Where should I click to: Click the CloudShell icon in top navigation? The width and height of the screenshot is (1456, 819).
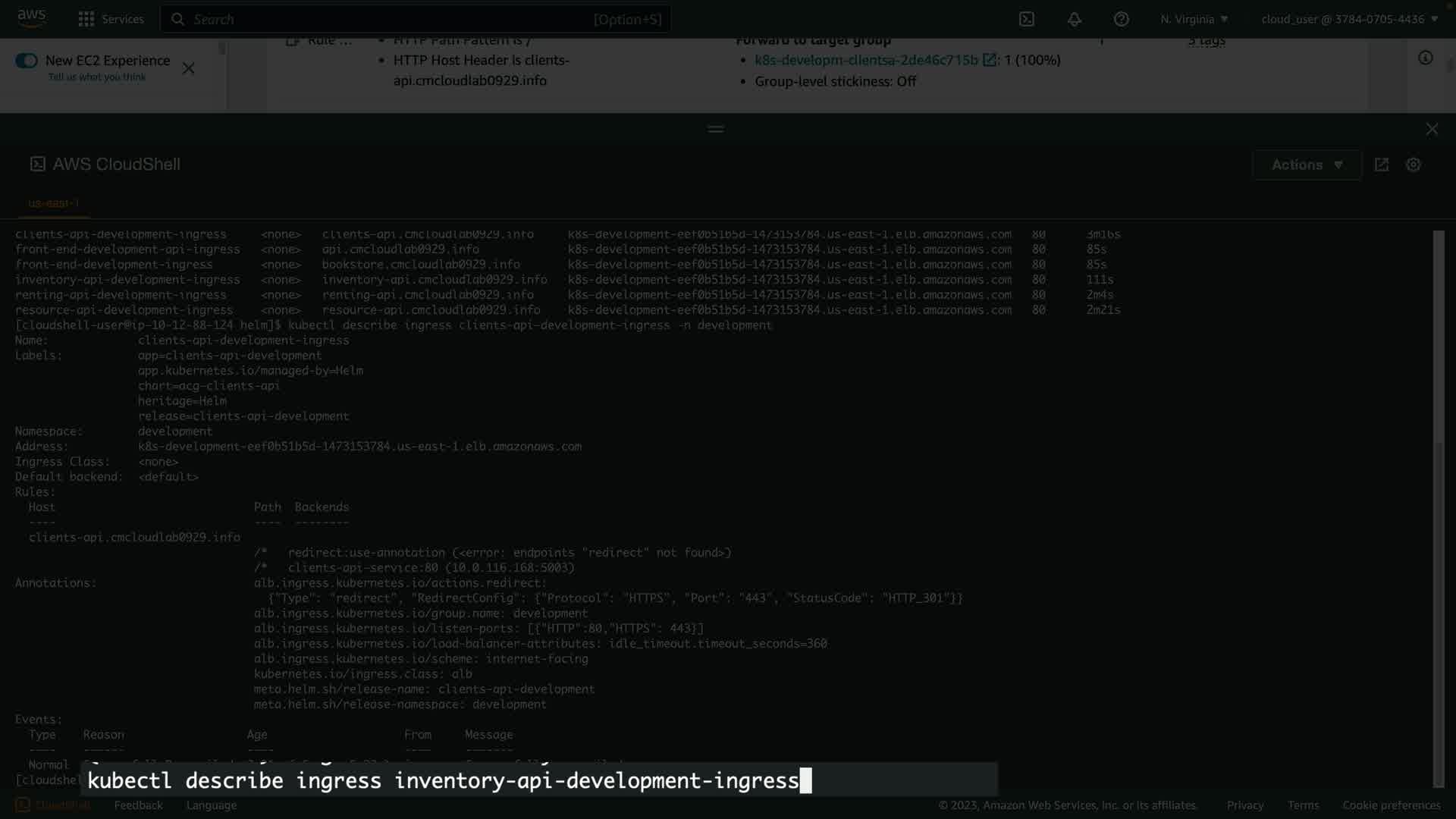1026,19
